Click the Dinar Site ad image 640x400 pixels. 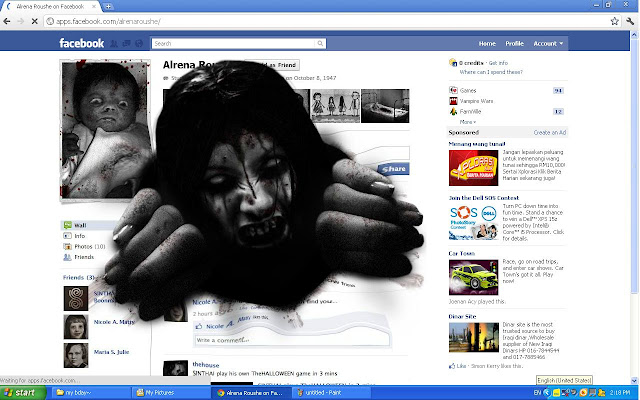473,338
